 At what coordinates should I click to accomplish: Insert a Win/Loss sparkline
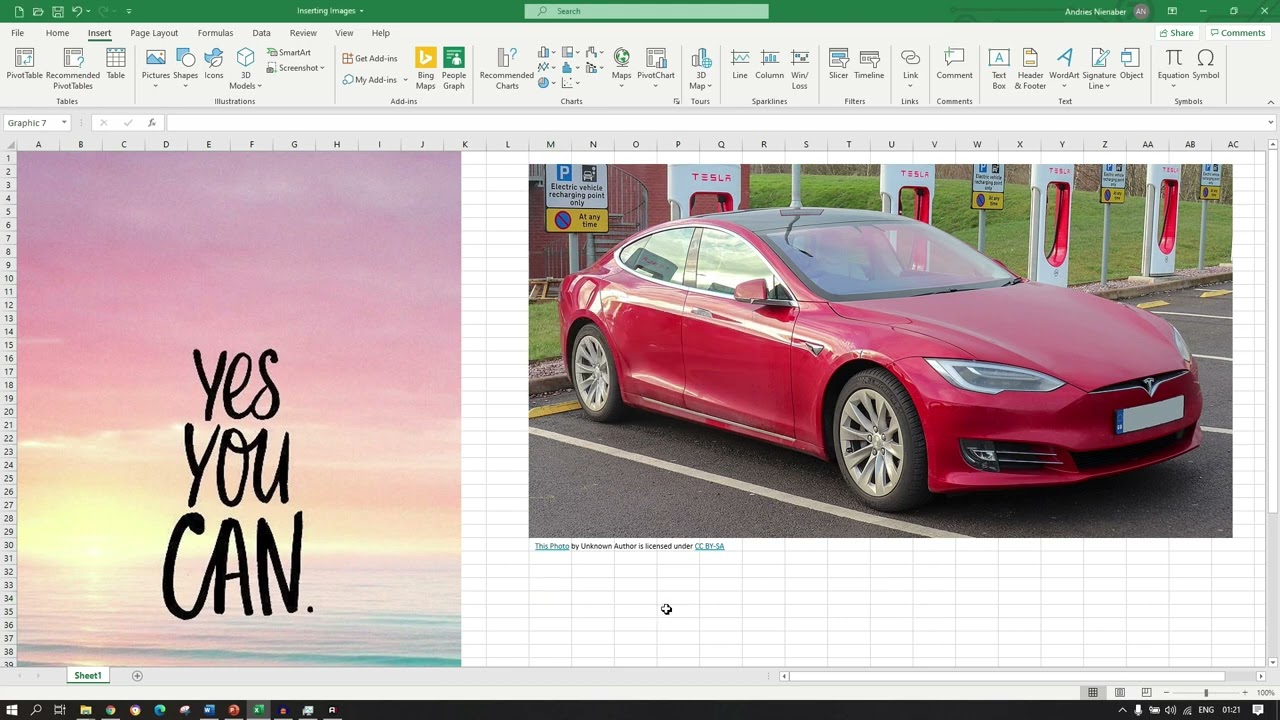point(800,62)
